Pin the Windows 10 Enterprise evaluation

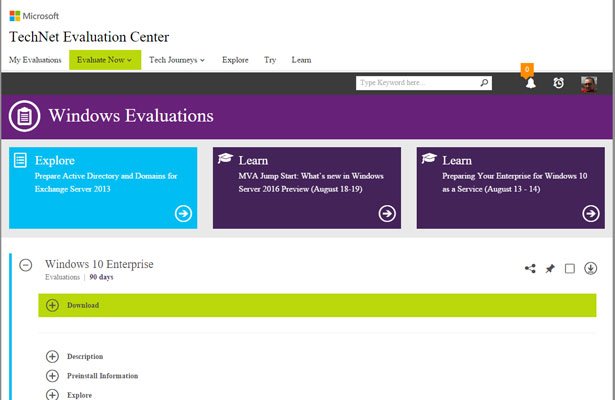tap(550, 268)
